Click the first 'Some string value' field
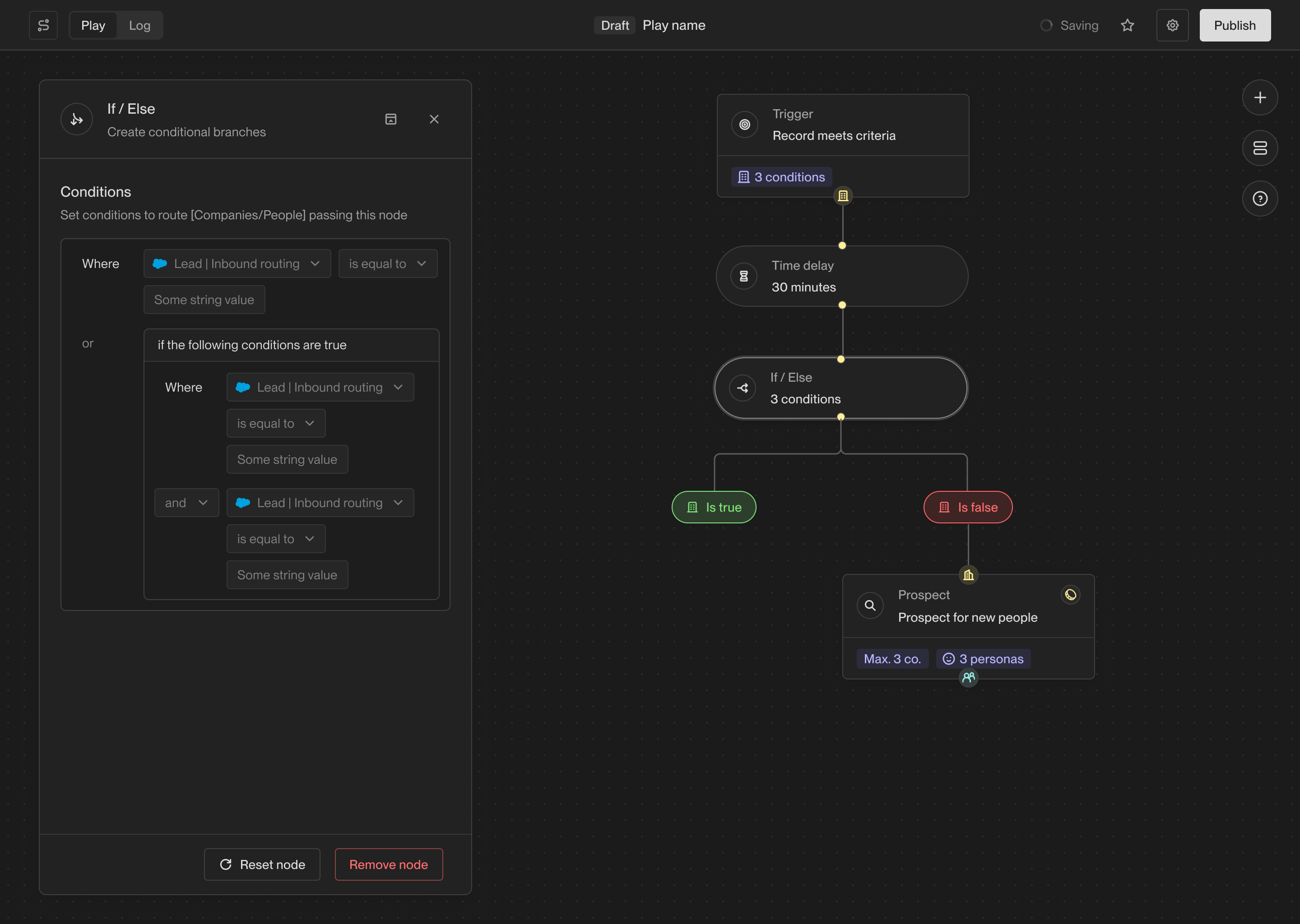This screenshot has height=924, width=1300. pos(204,299)
